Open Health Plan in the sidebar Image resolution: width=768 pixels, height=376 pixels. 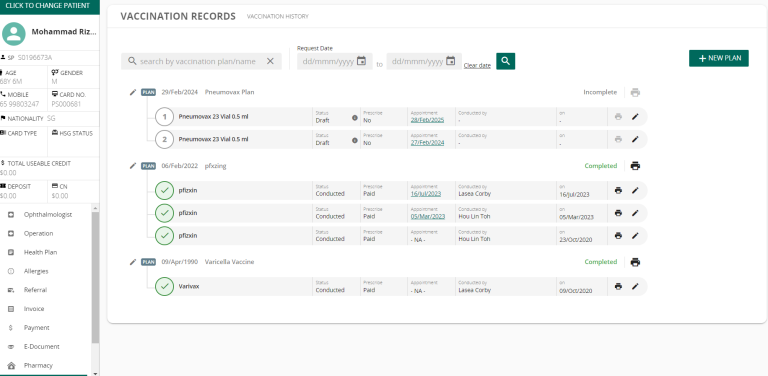pos(40,252)
